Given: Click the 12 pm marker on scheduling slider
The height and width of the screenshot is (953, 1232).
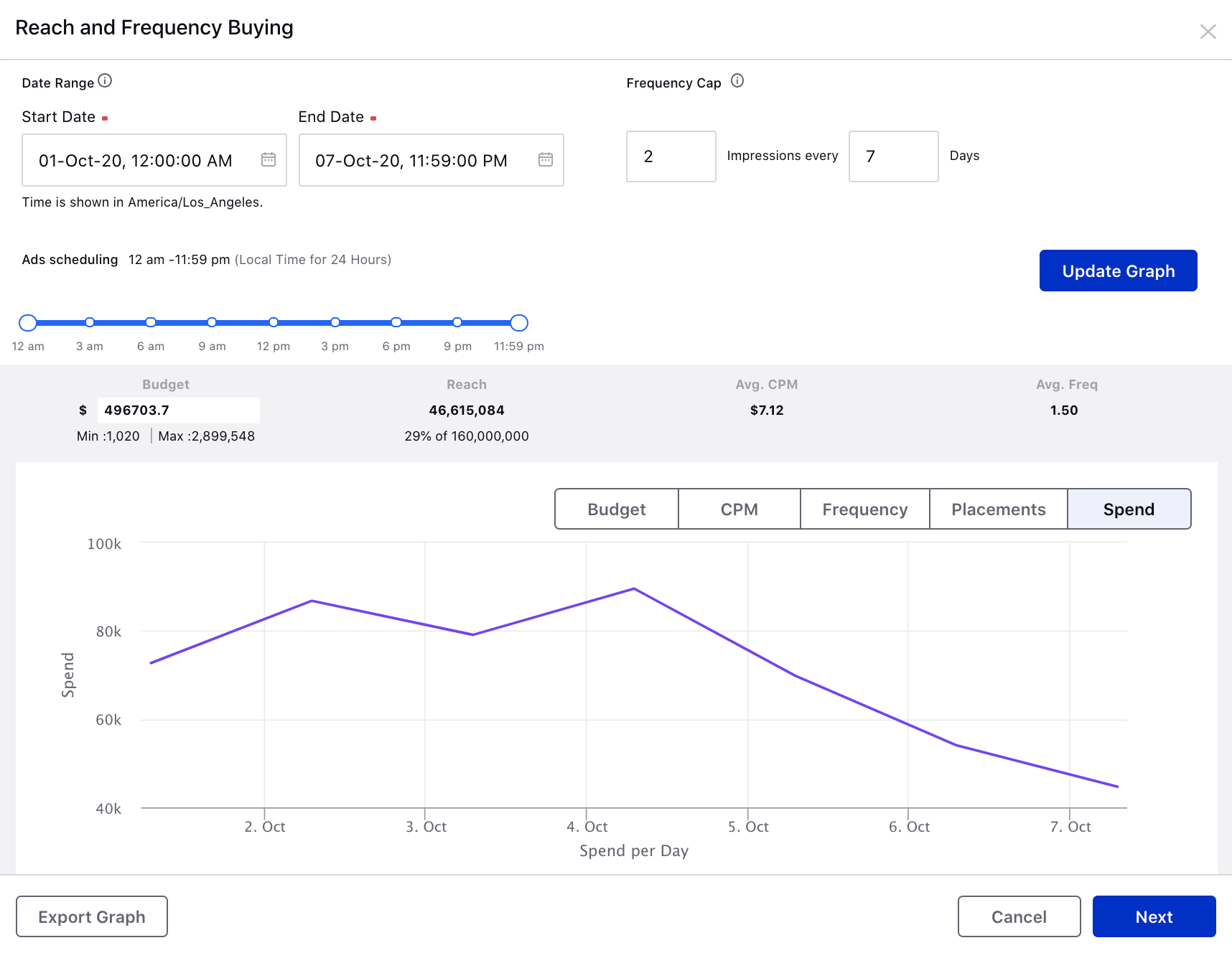Looking at the screenshot, I should pyautogui.click(x=274, y=322).
